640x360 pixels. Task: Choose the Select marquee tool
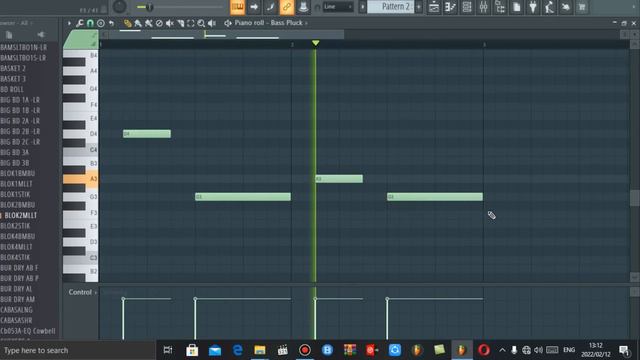pyautogui.click(x=191, y=23)
